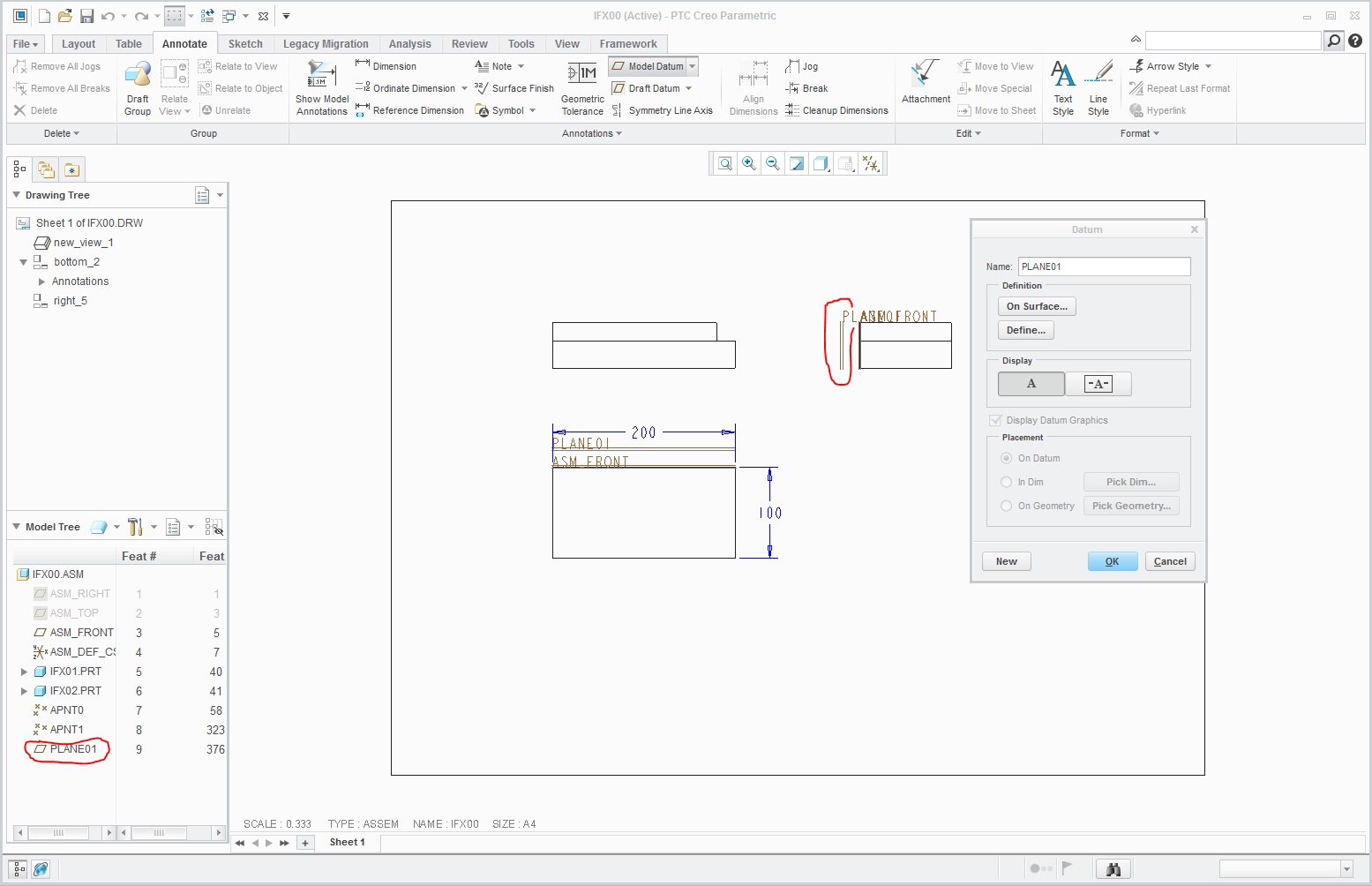Open the Line Style tool
This screenshot has height=886, width=1372.
tap(1098, 88)
